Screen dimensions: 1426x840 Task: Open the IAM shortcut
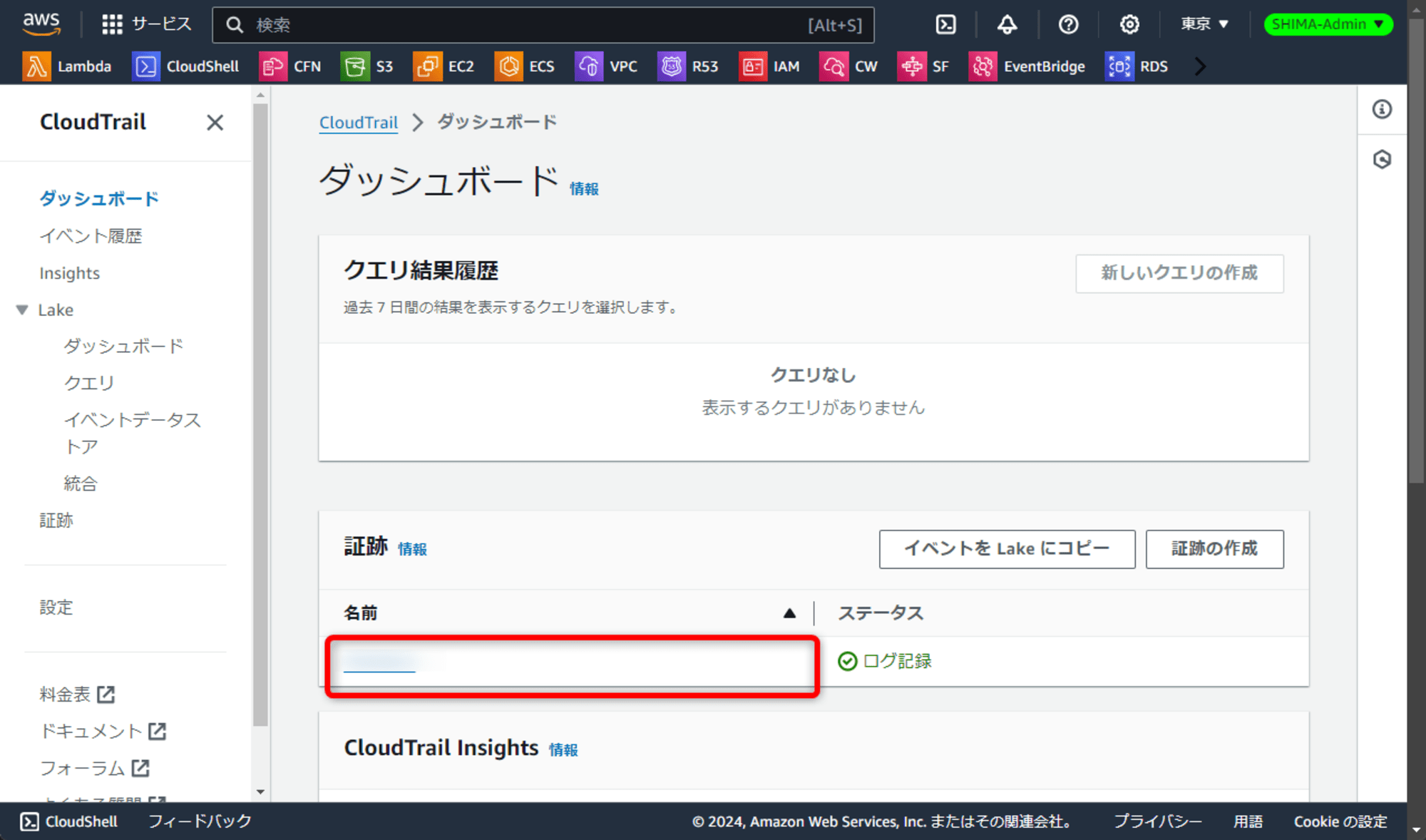(769, 66)
